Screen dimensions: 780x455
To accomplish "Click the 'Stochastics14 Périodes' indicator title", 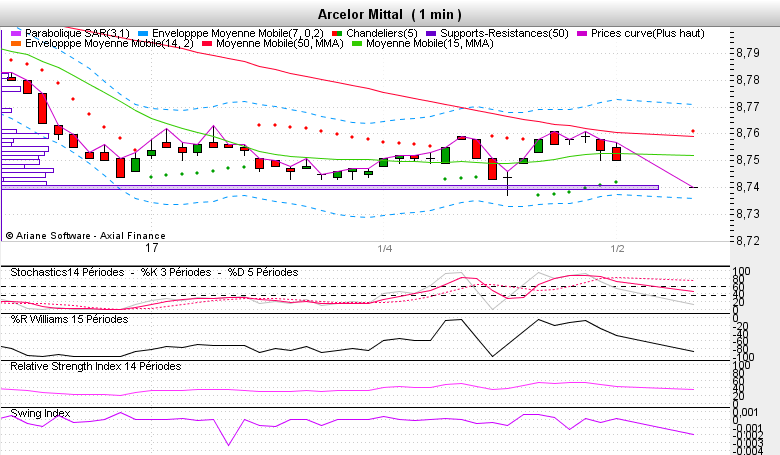I will tap(67, 273).
